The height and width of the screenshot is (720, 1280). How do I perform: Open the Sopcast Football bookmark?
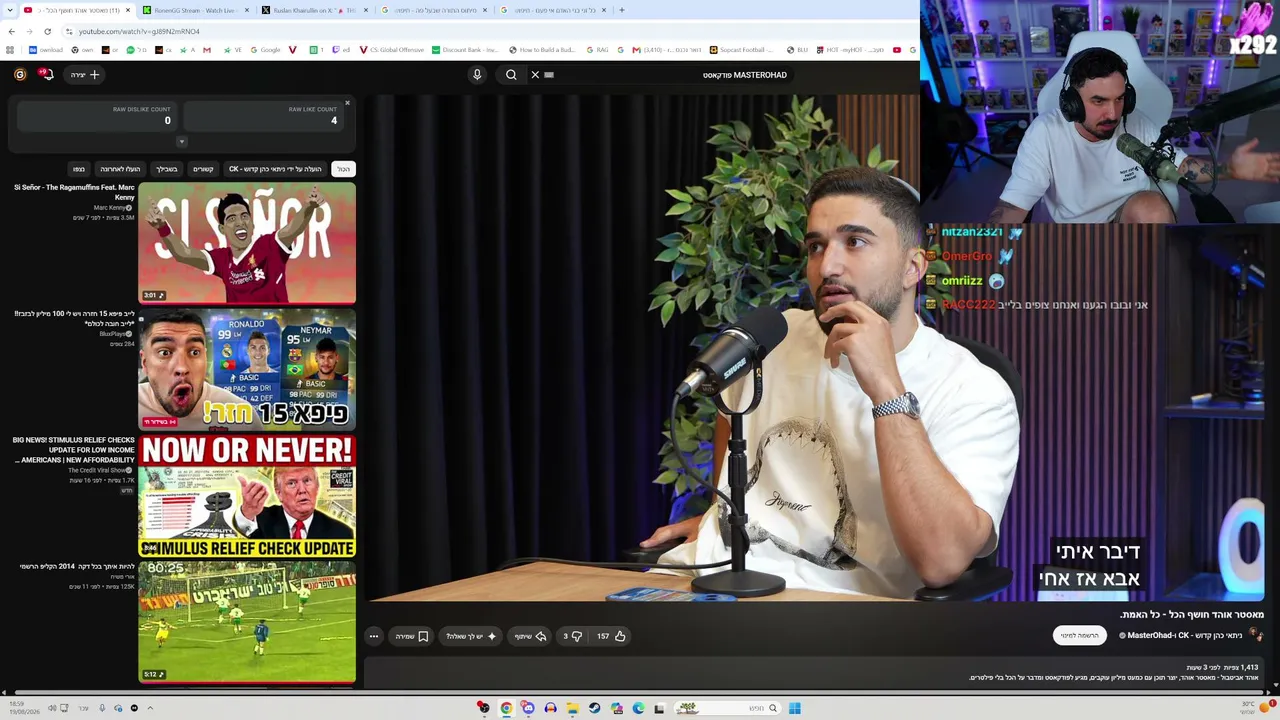pos(742,50)
